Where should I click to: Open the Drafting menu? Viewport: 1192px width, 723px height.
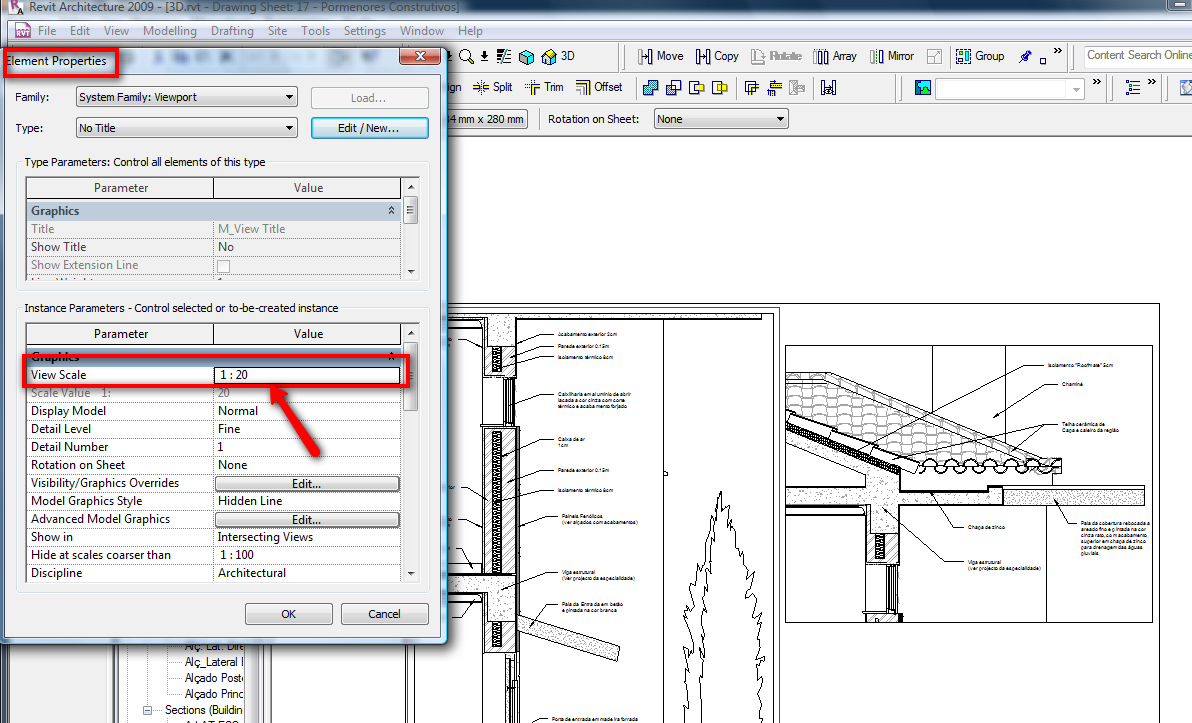232,31
